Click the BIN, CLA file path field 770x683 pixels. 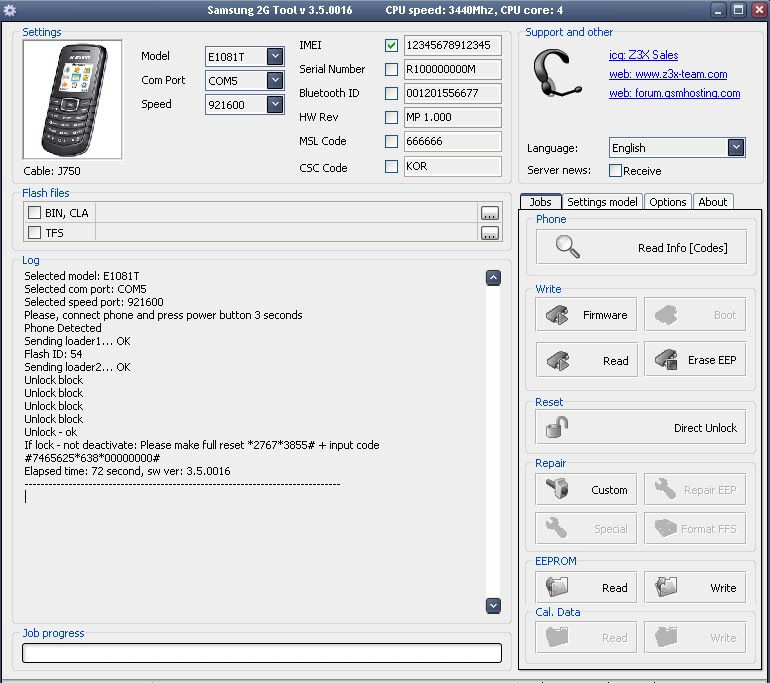coord(286,213)
